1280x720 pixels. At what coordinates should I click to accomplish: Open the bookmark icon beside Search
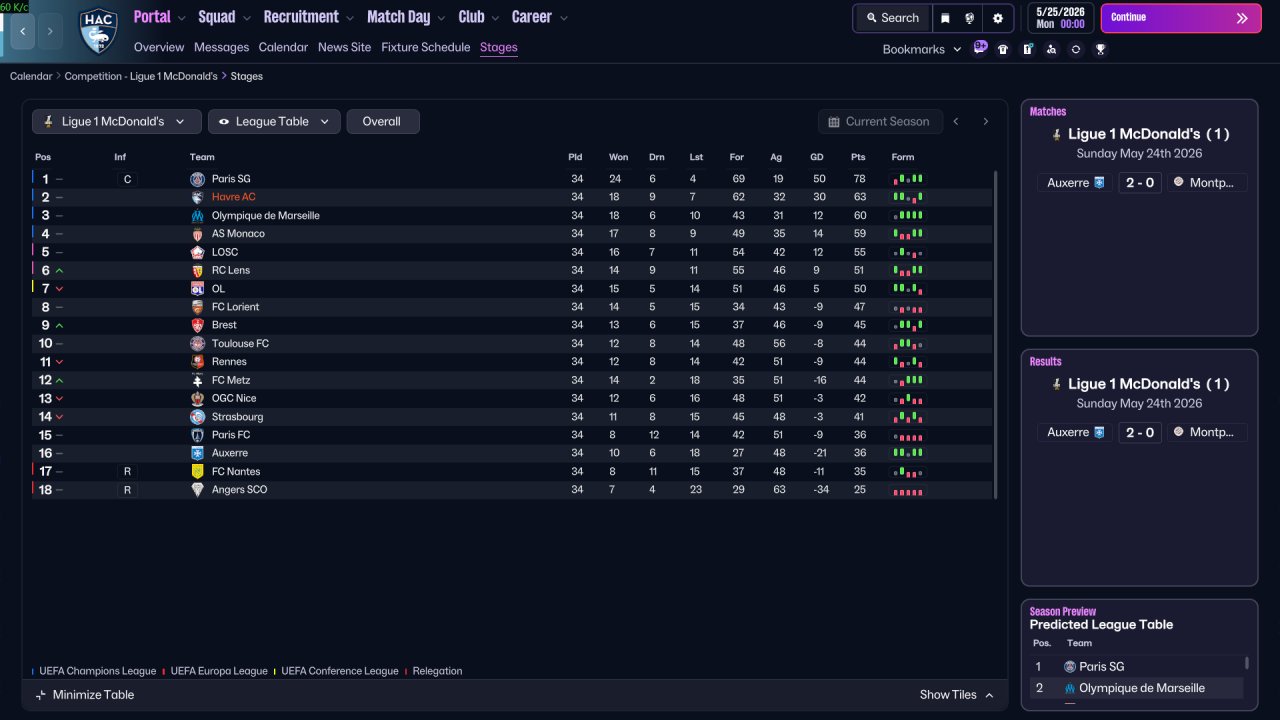[945, 18]
